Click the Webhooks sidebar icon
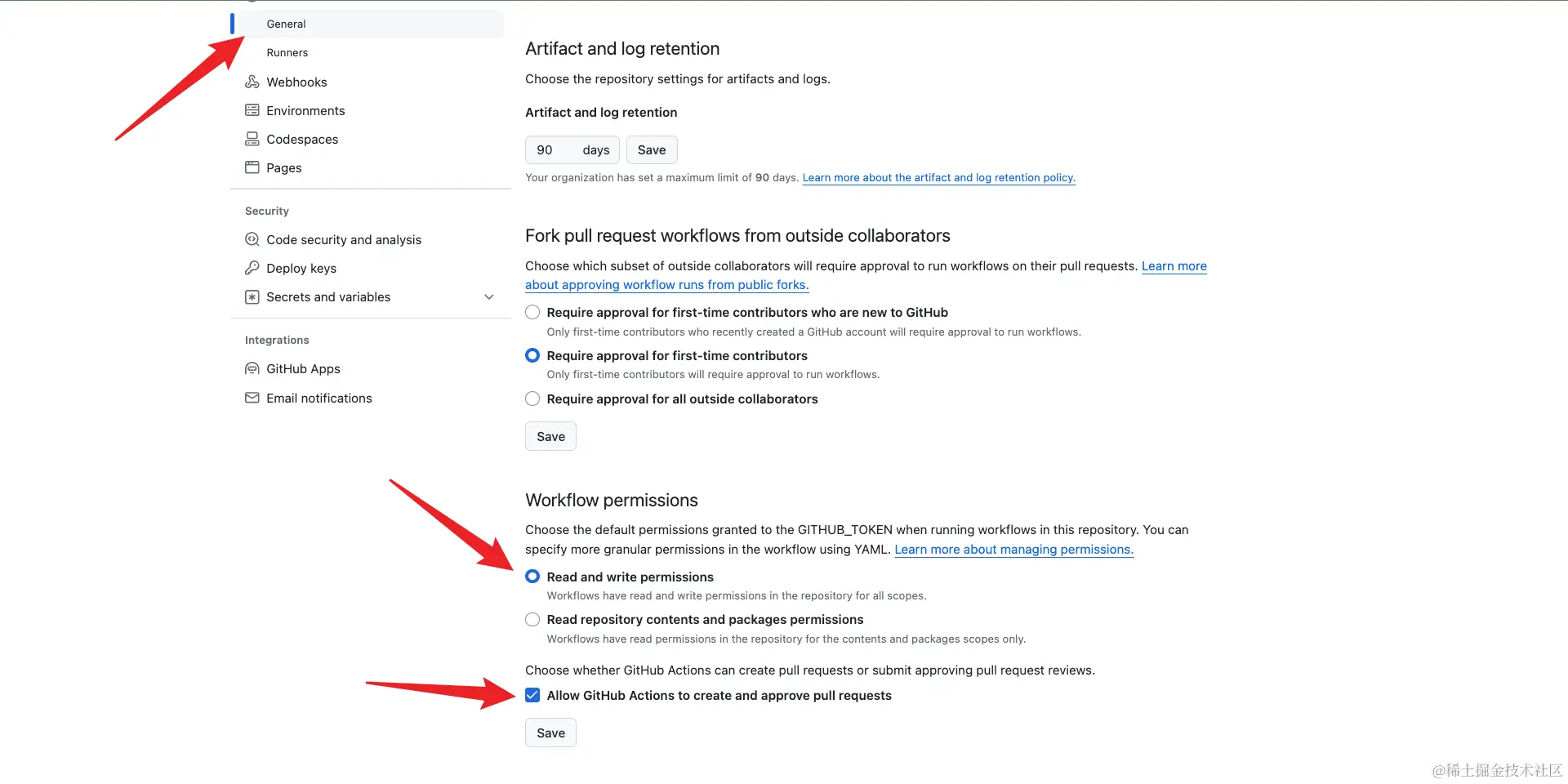The image size is (1568, 784). pyautogui.click(x=252, y=82)
